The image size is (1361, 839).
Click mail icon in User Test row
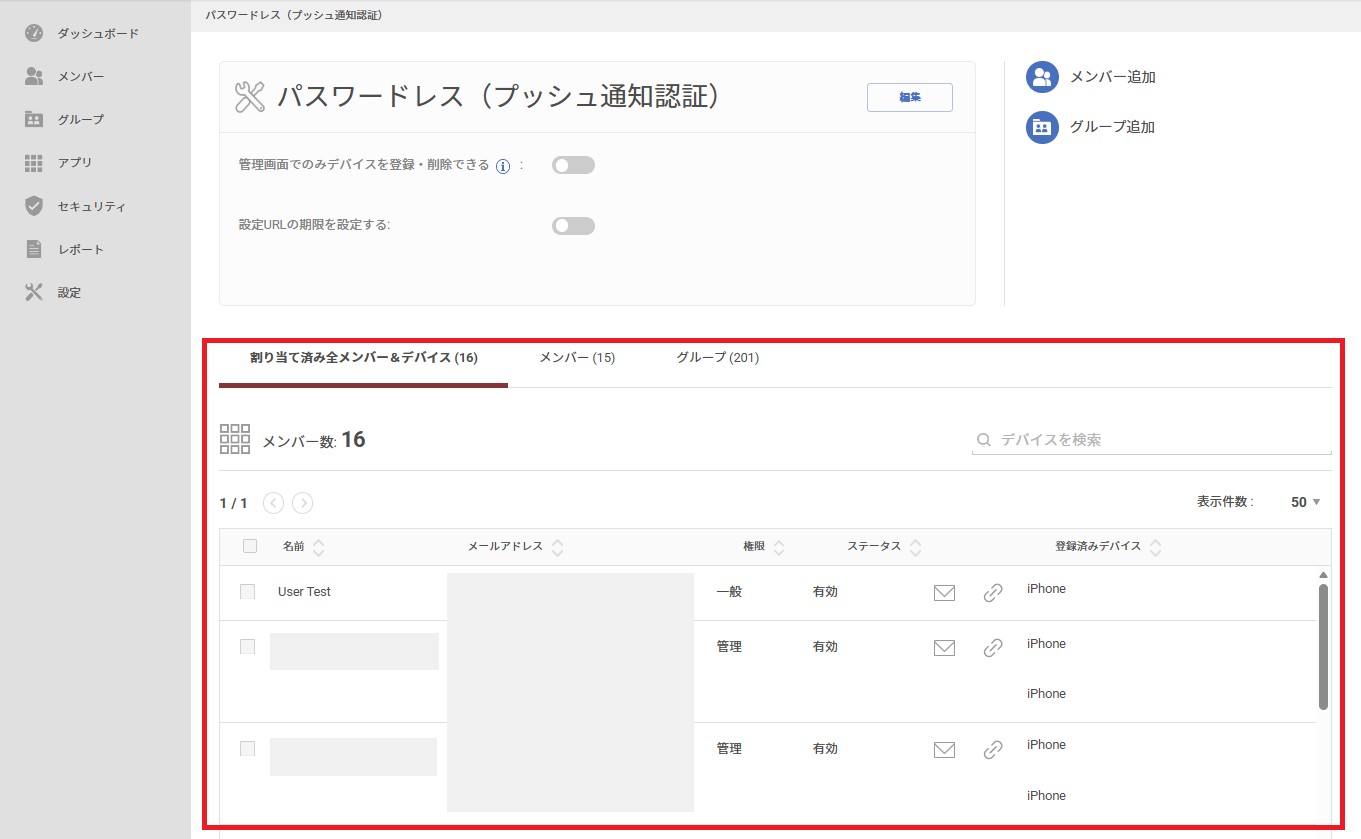pos(944,593)
